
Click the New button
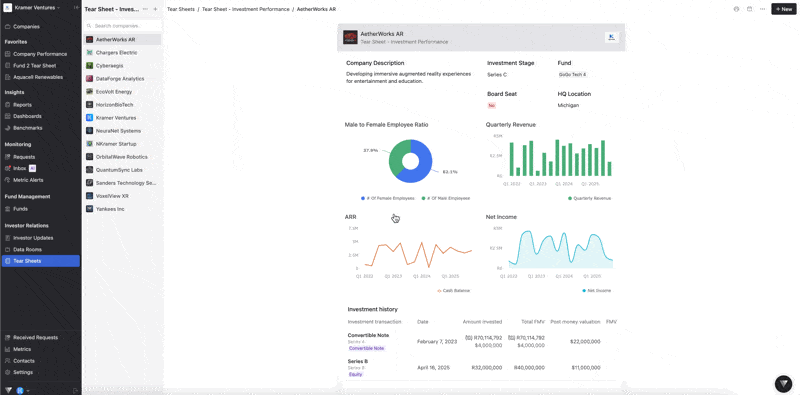coord(784,9)
